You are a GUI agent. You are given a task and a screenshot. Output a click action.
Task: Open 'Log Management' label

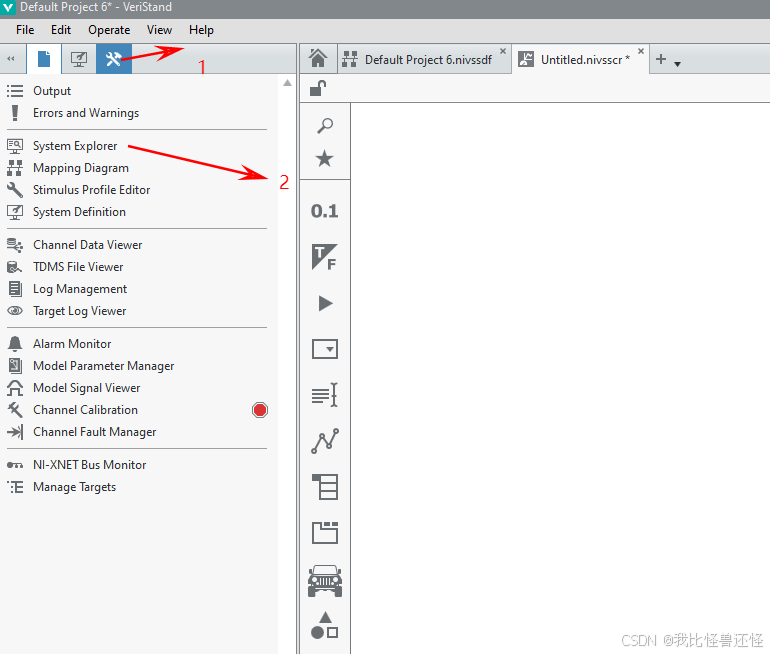(x=80, y=289)
